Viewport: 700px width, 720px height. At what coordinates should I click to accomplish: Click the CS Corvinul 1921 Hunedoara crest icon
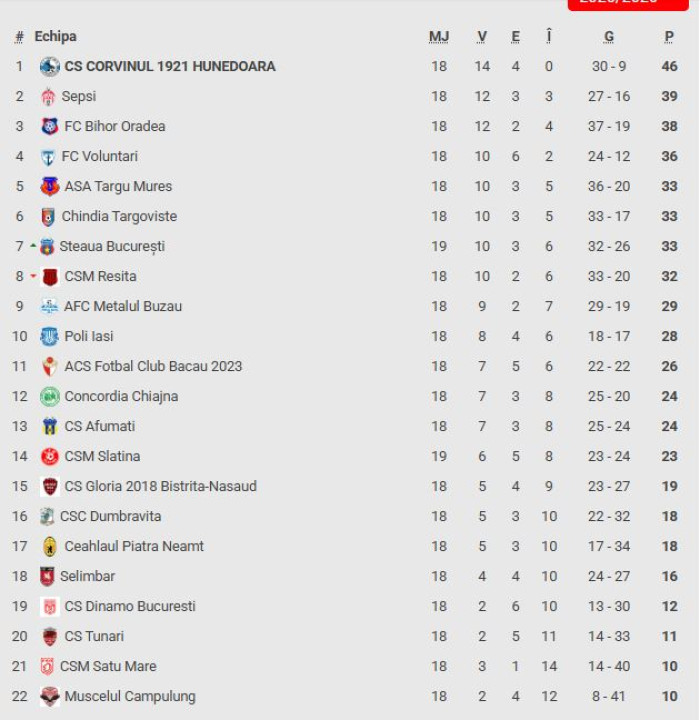(x=49, y=67)
